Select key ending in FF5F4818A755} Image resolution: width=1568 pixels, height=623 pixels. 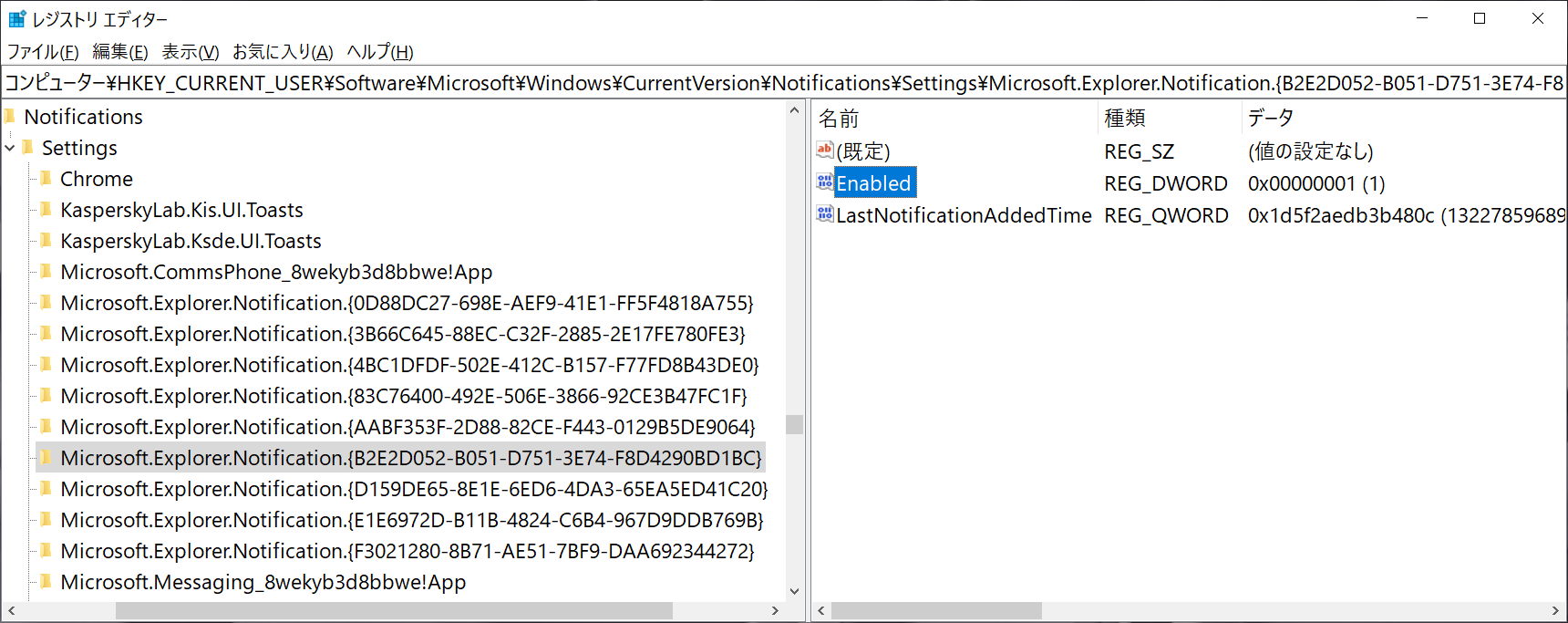tap(407, 303)
